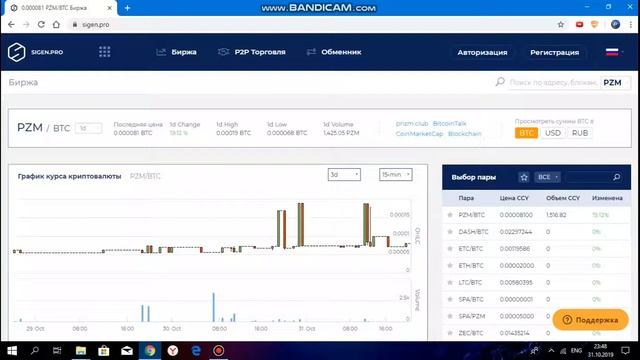640x360 pixels.
Task: Click the pair search magnifier icon
Action: (616, 177)
